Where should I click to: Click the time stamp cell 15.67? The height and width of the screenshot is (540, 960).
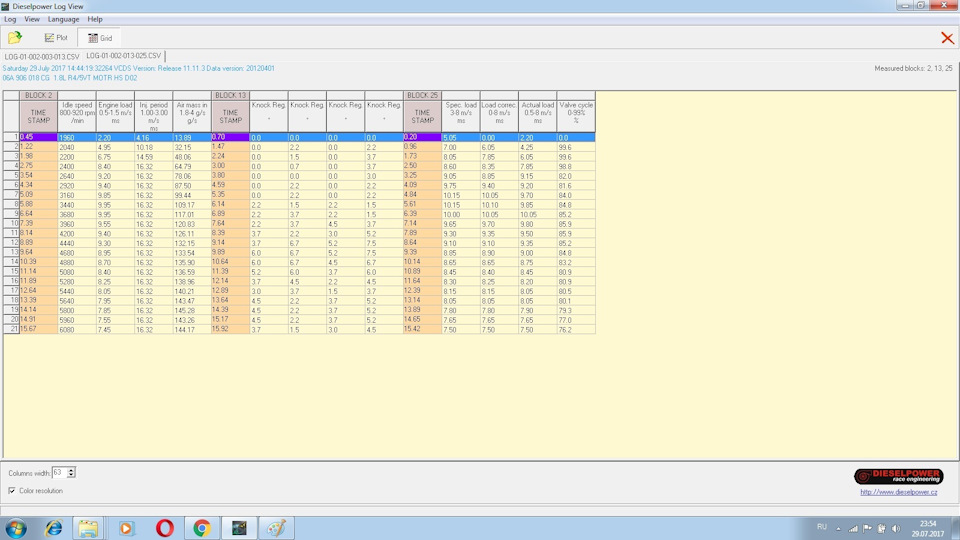pyautogui.click(x=39, y=329)
